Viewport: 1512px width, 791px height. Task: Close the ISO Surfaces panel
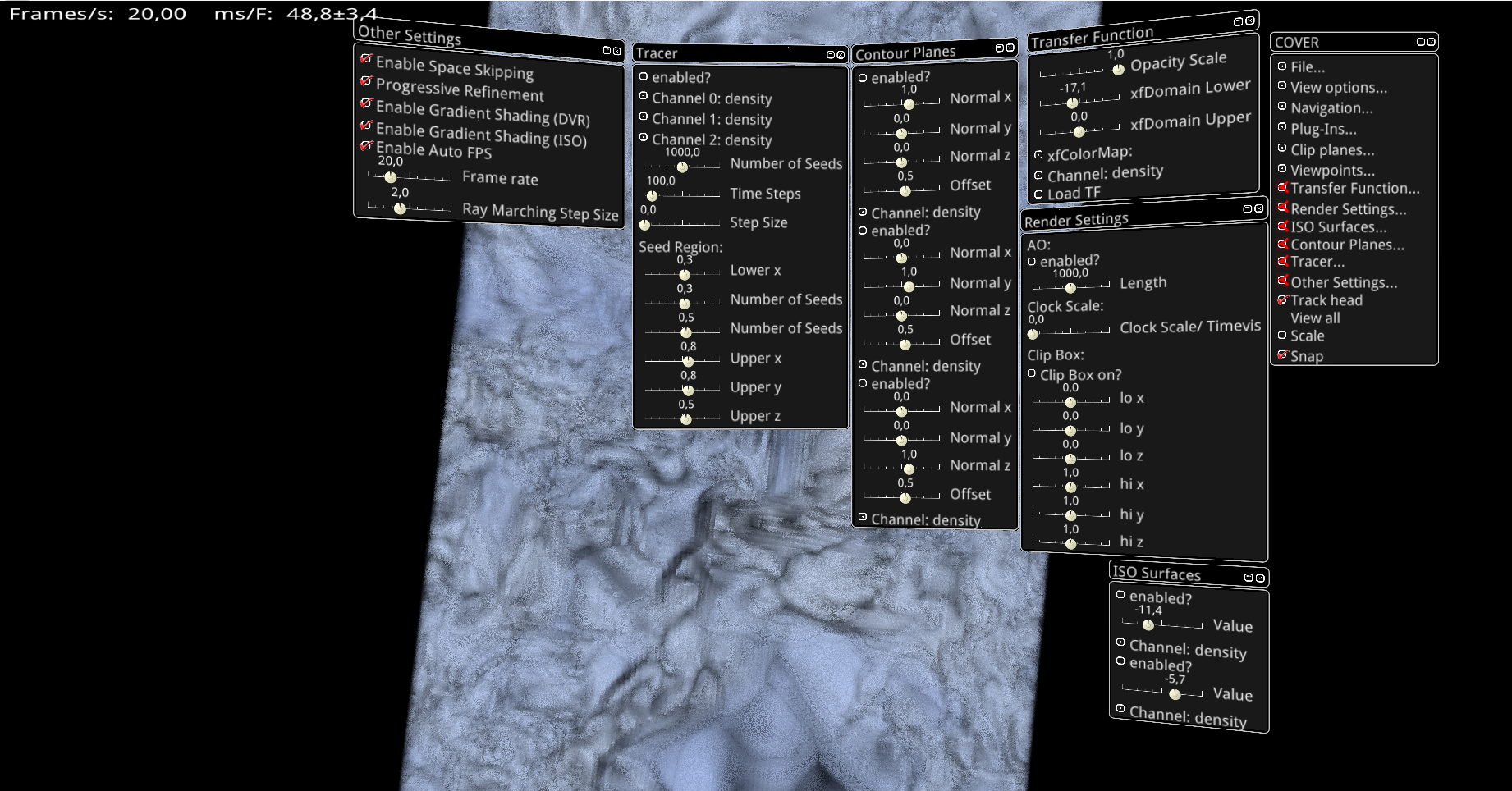(1260, 578)
